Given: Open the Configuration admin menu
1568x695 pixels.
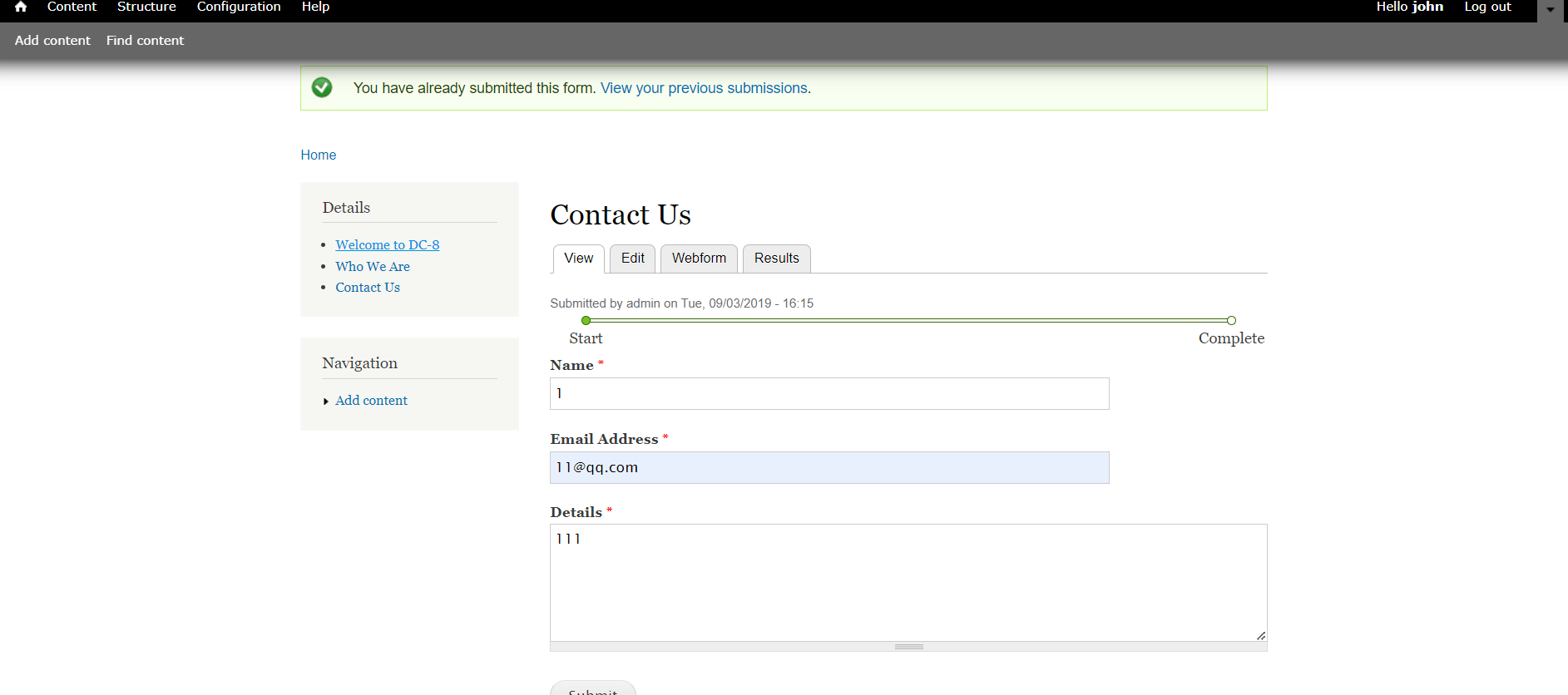Looking at the screenshot, I should coord(239,7).
